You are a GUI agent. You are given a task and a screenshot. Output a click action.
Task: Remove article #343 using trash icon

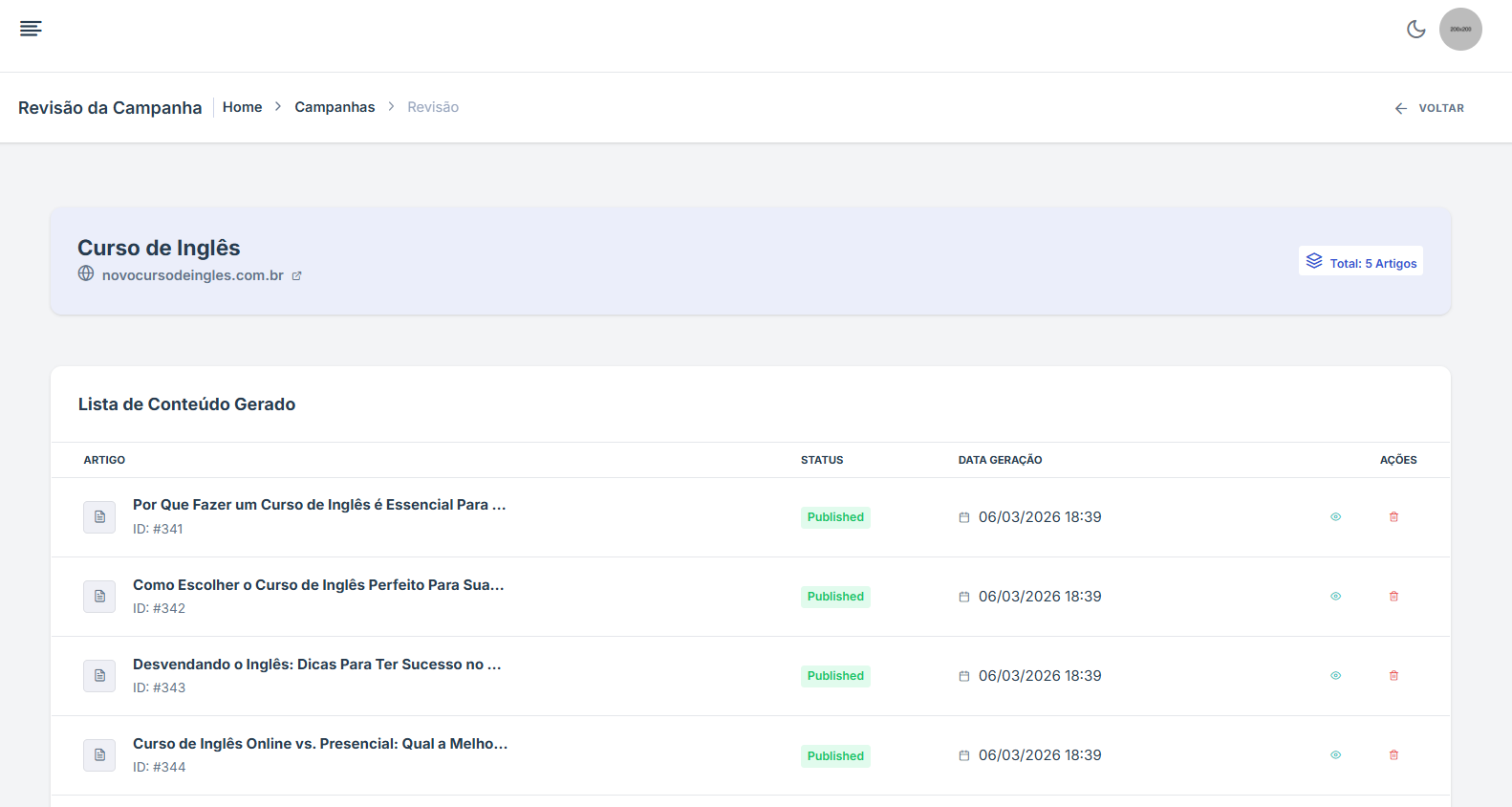[1393, 676]
